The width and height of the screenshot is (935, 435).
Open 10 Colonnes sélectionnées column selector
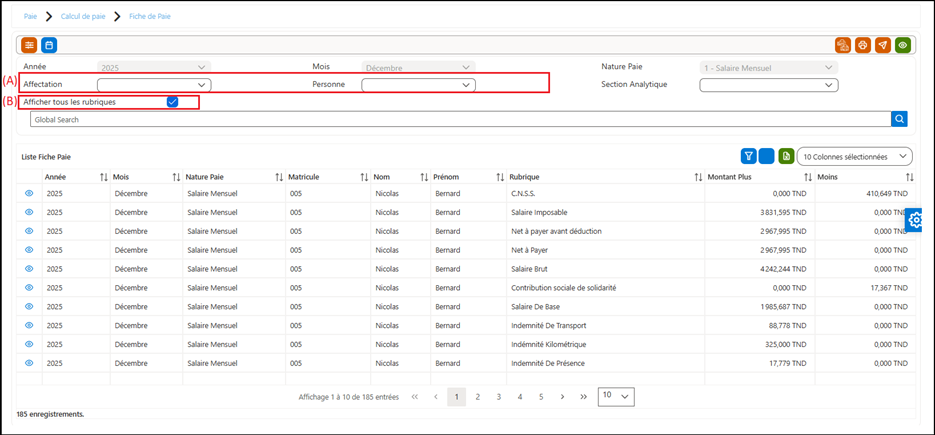click(x=854, y=156)
